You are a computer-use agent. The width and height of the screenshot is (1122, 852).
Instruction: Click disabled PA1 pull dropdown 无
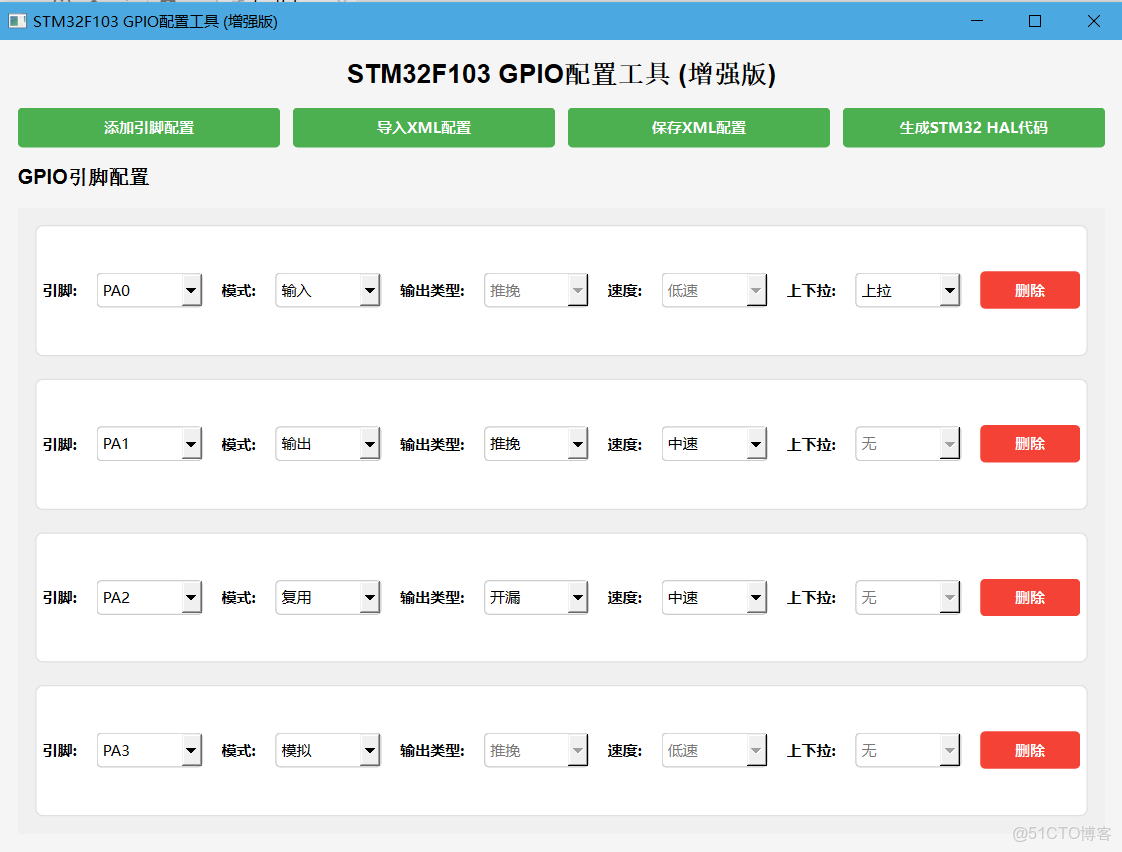[x=907, y=444]
